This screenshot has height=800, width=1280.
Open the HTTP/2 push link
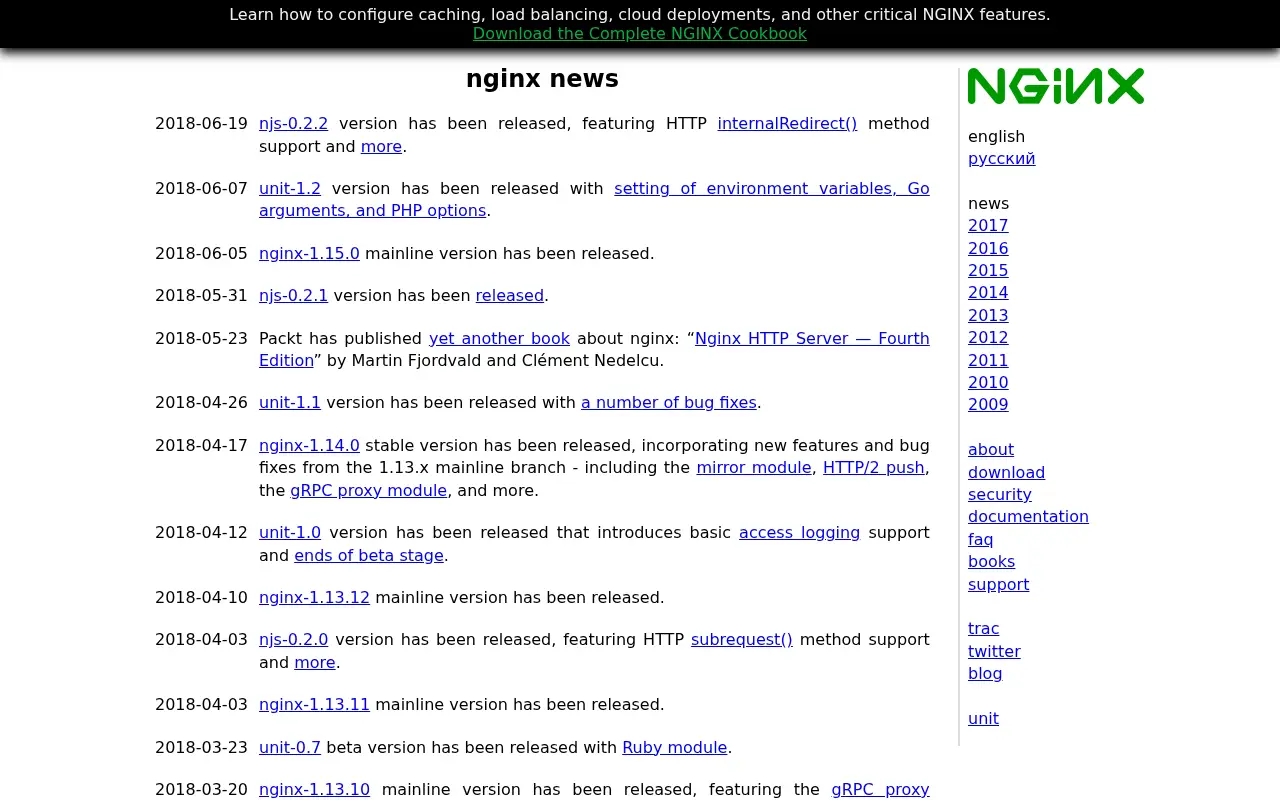click(873, 467)
